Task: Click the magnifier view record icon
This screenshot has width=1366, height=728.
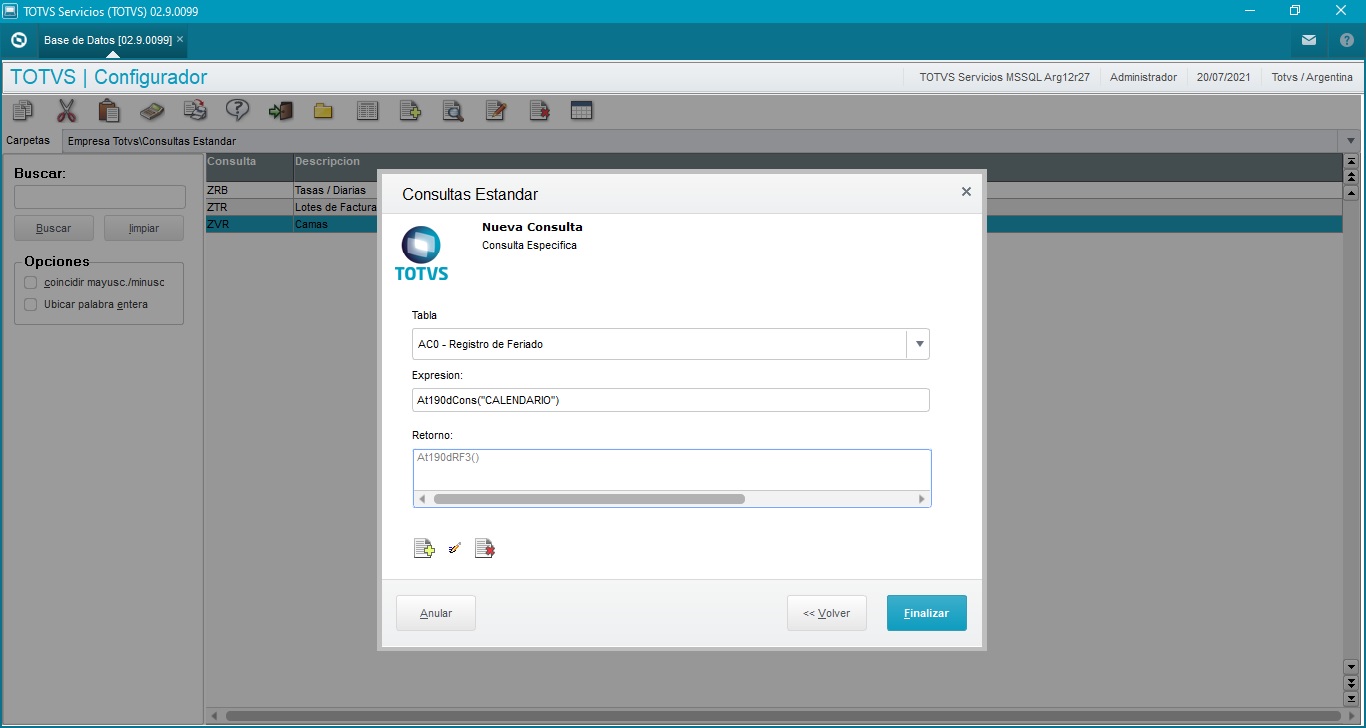Action: pos(453,111)
